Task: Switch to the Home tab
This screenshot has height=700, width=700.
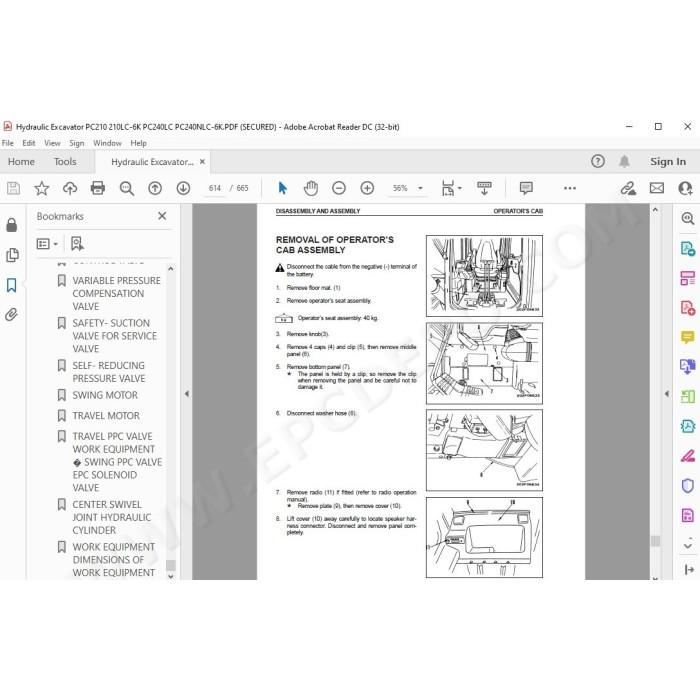Action: (21, 162)
